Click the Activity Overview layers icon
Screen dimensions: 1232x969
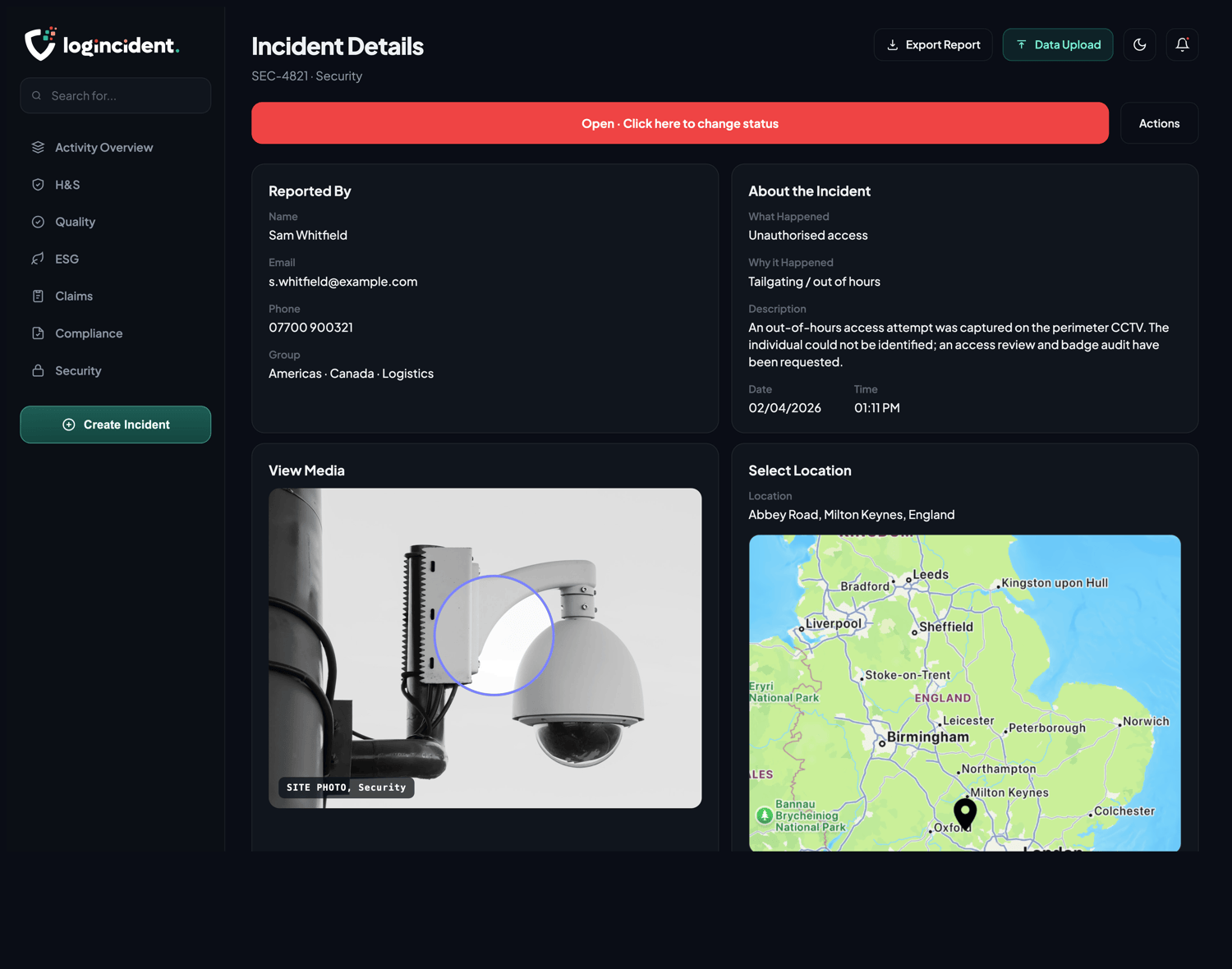[x=38, y=148]
